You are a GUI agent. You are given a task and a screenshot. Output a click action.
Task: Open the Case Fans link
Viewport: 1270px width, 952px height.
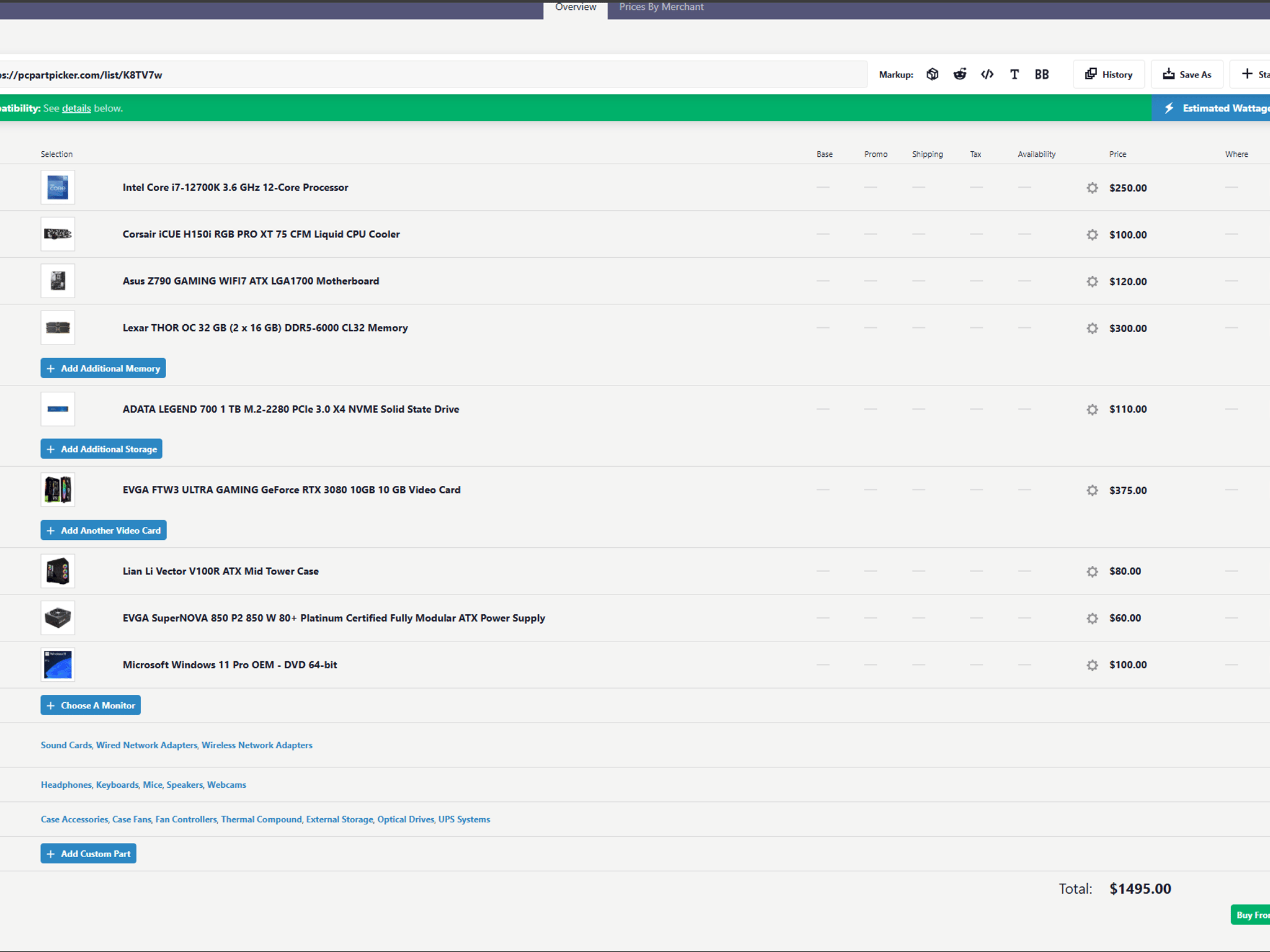point(131,819)
